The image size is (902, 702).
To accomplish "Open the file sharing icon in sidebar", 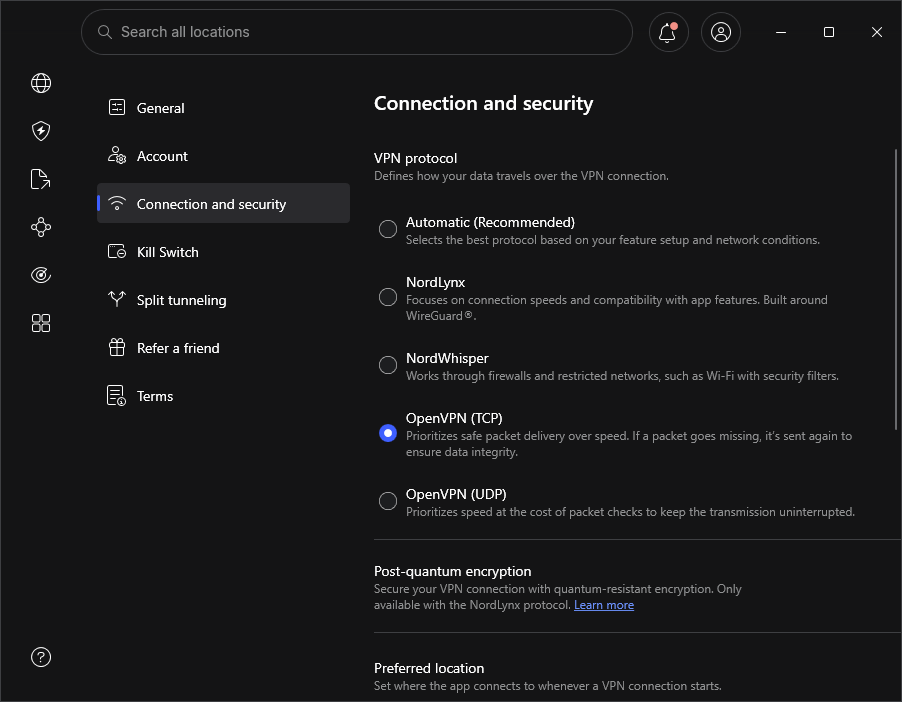I will coord(40,179).
